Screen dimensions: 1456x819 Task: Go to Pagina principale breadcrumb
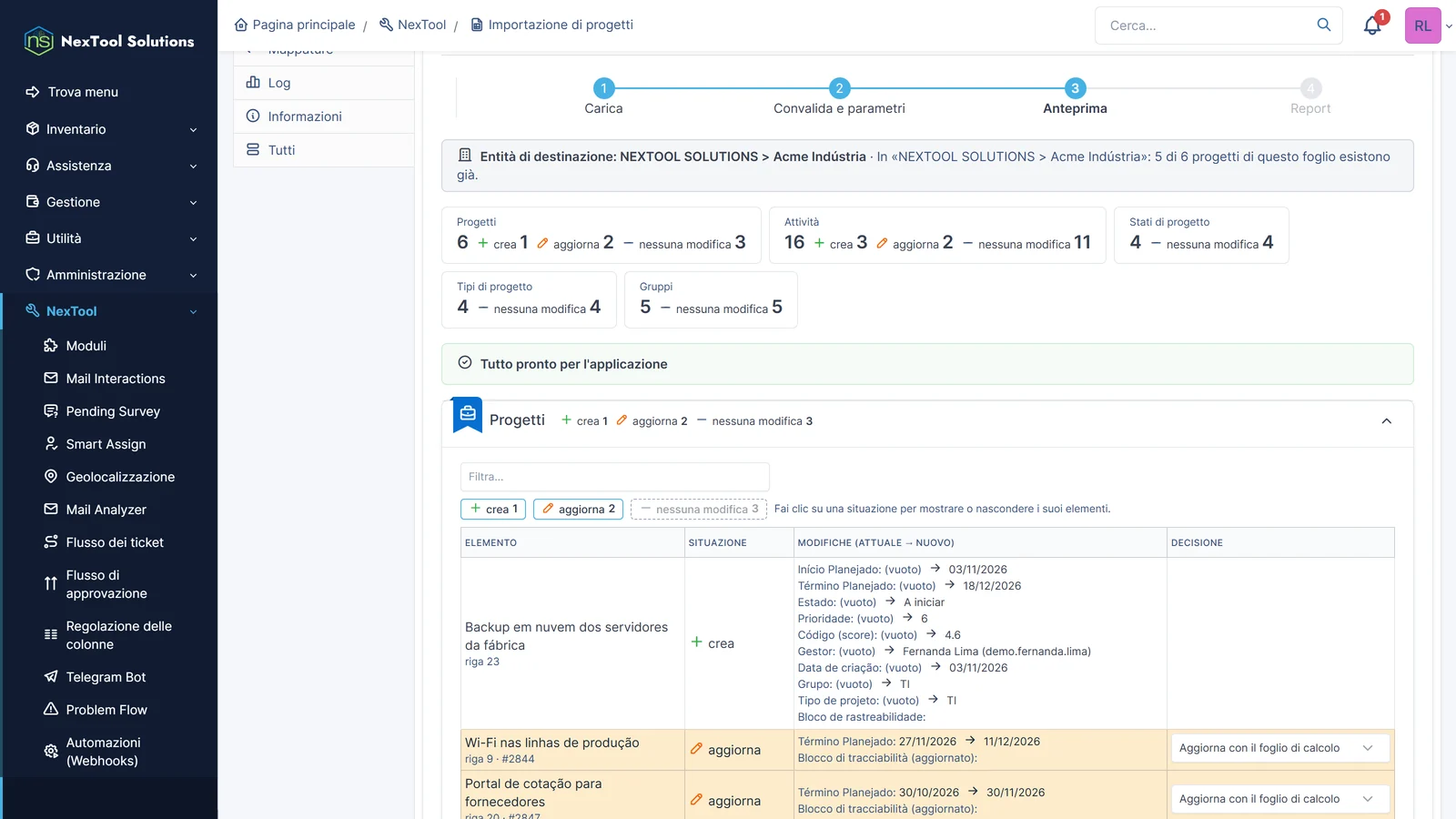(295, 25)
